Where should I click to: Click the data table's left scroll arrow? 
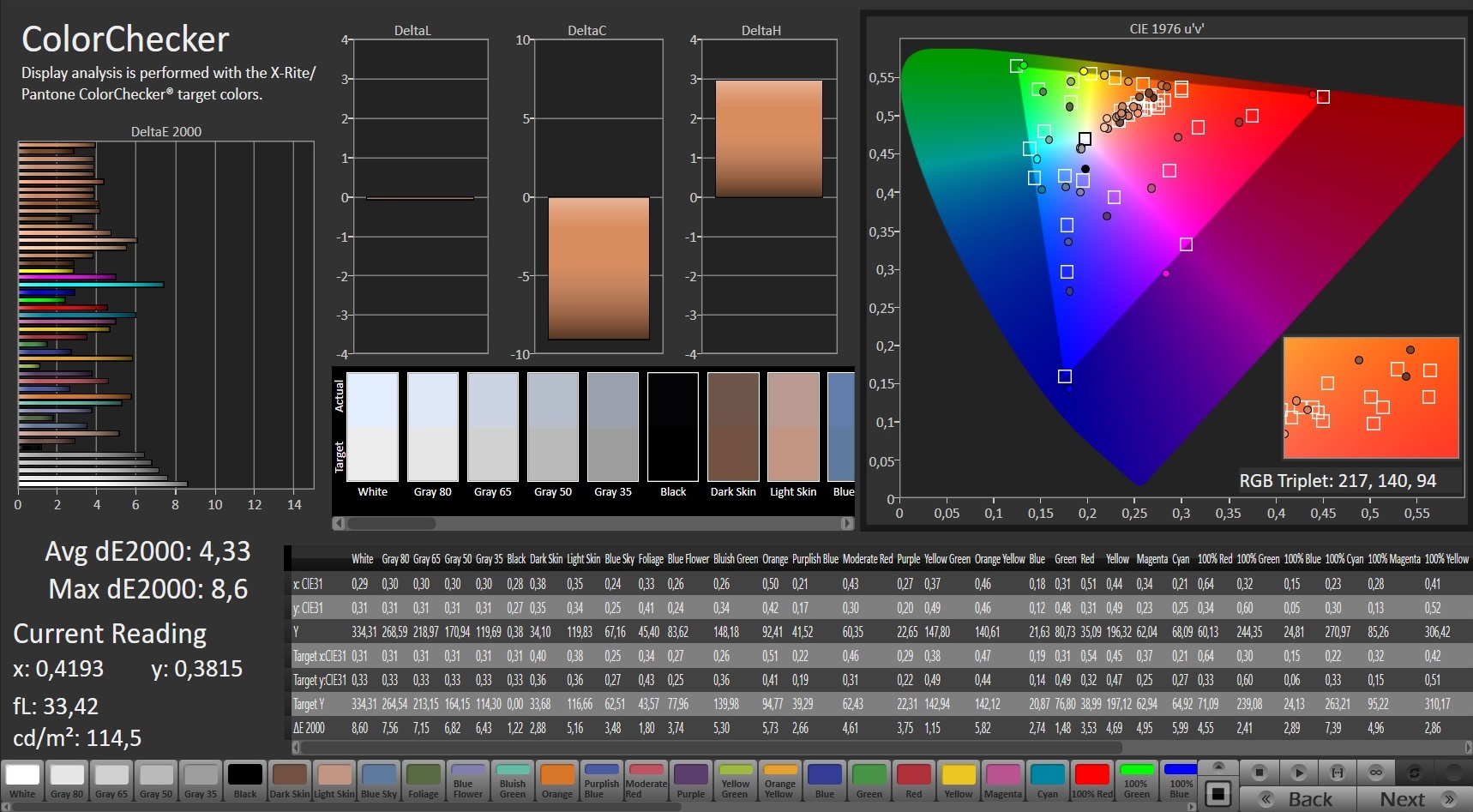pyautogui.click(x=297, y=747)
